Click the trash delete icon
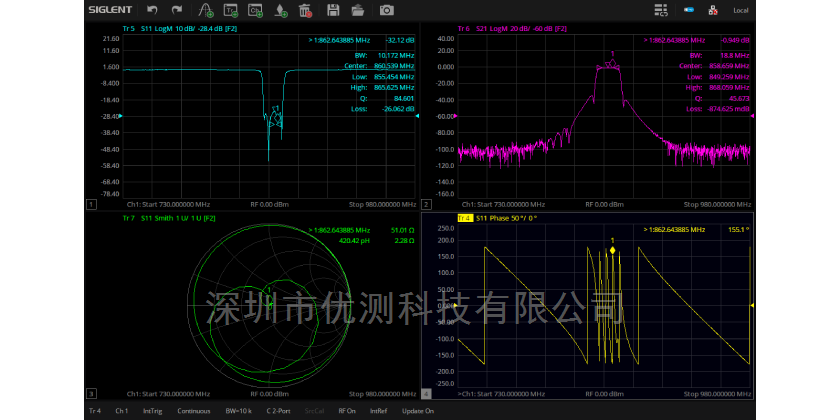 pyautogui.click(x=305, y=10)
